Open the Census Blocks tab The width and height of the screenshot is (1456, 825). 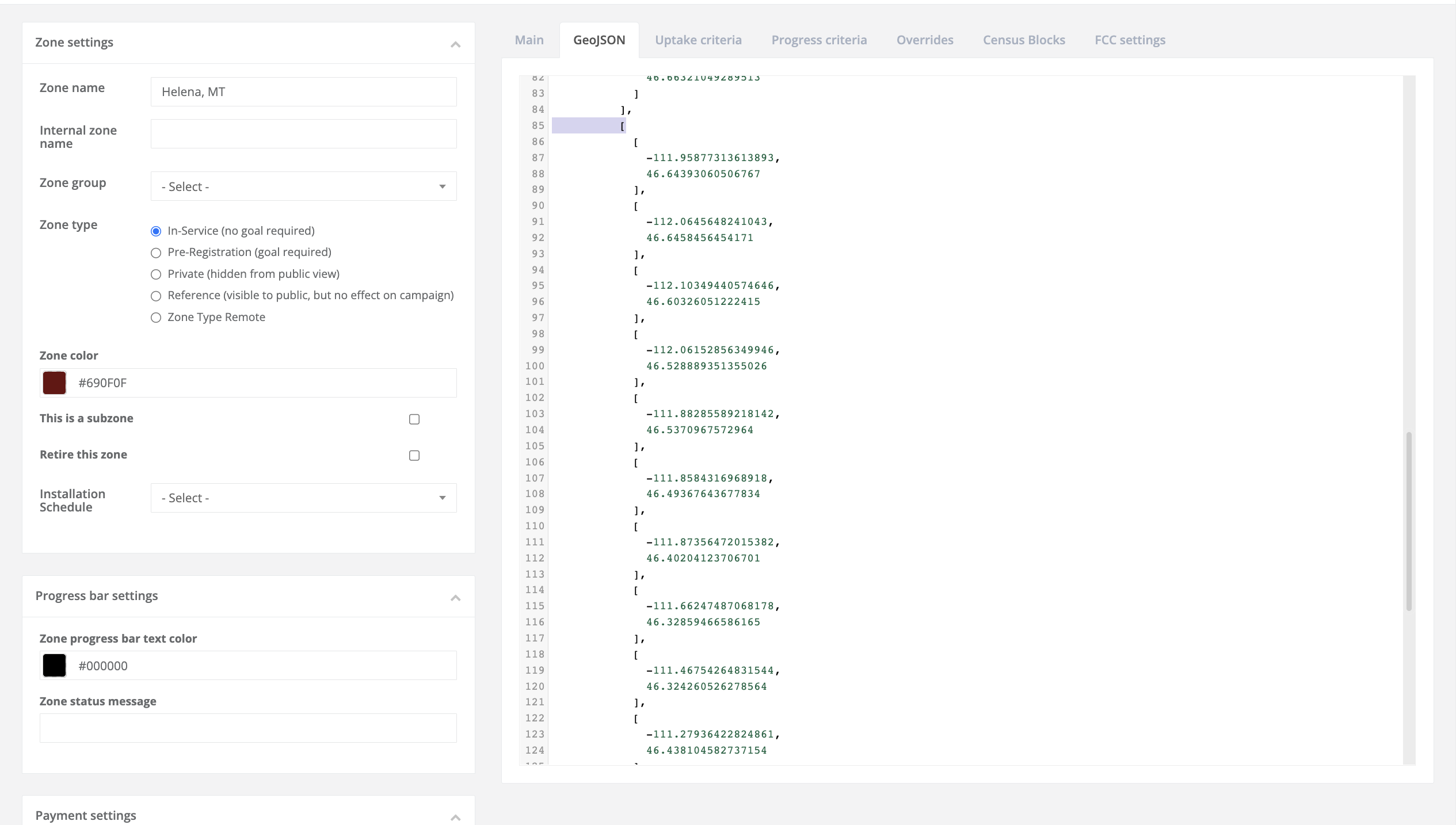click(1023, 40)
